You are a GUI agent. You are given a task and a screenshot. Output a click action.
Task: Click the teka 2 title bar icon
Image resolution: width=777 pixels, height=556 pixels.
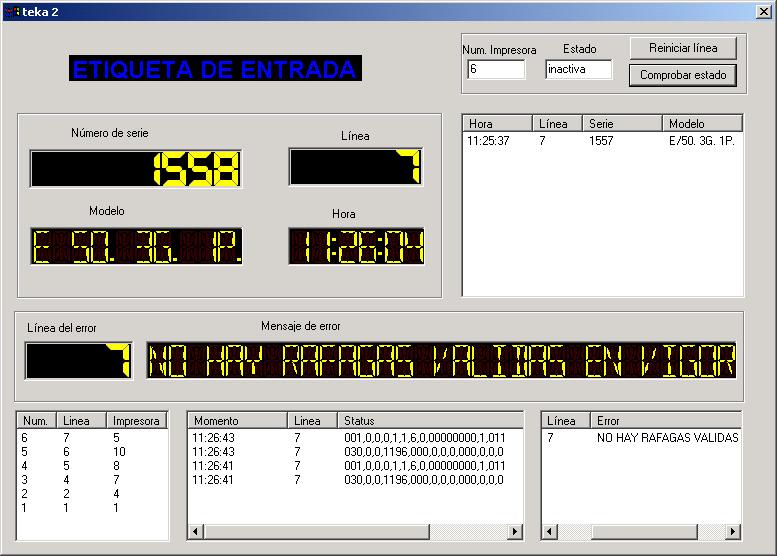(x=14, y=11)
